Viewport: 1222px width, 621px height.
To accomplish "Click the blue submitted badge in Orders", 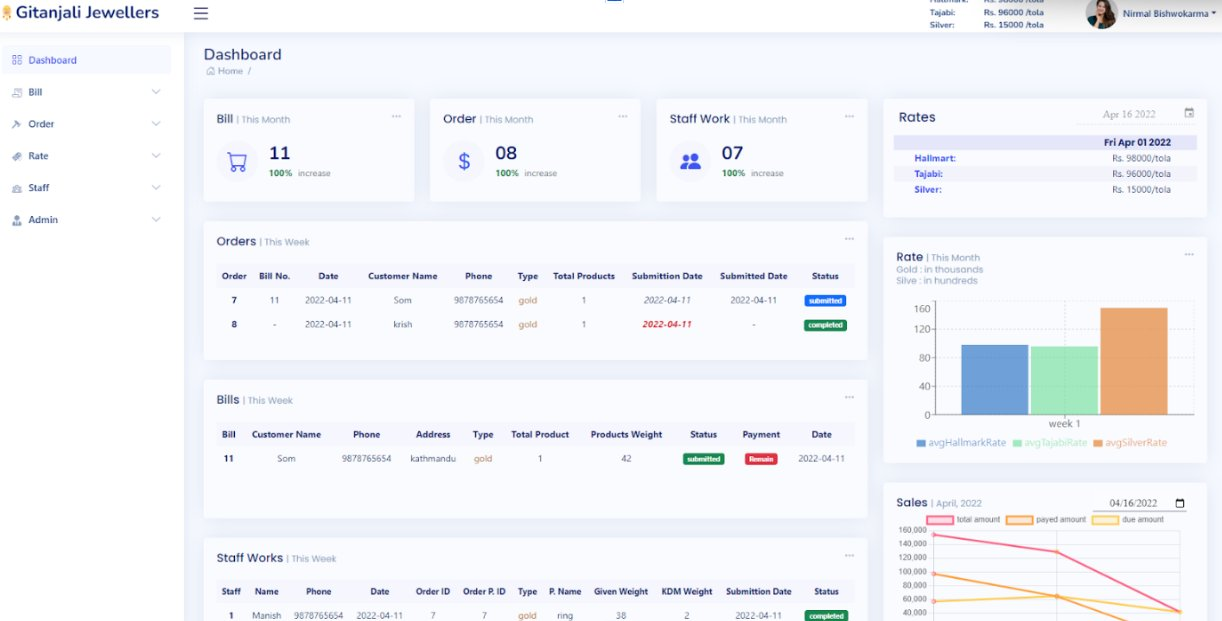I will (x=825, y=301).
